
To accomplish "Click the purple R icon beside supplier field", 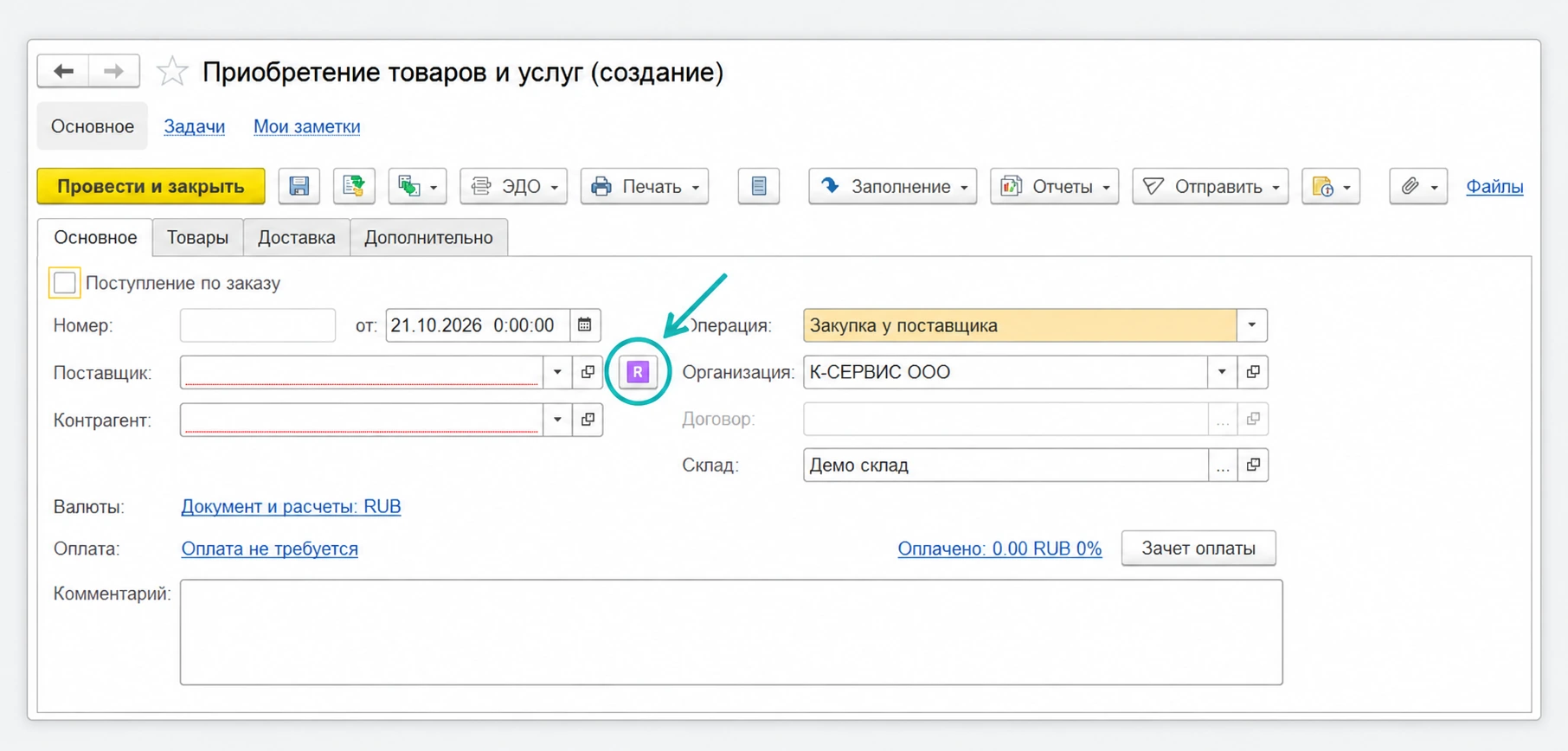I will click(x=638, y=372).
